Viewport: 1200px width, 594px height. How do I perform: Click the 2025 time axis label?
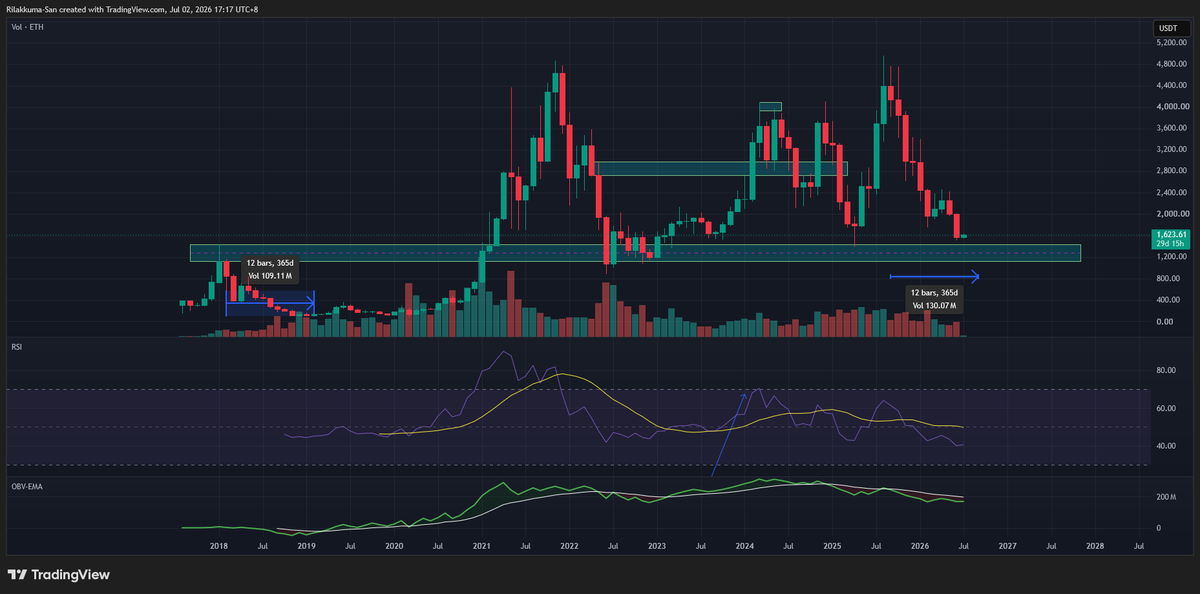pyautogui.click(x=832, y=547)
